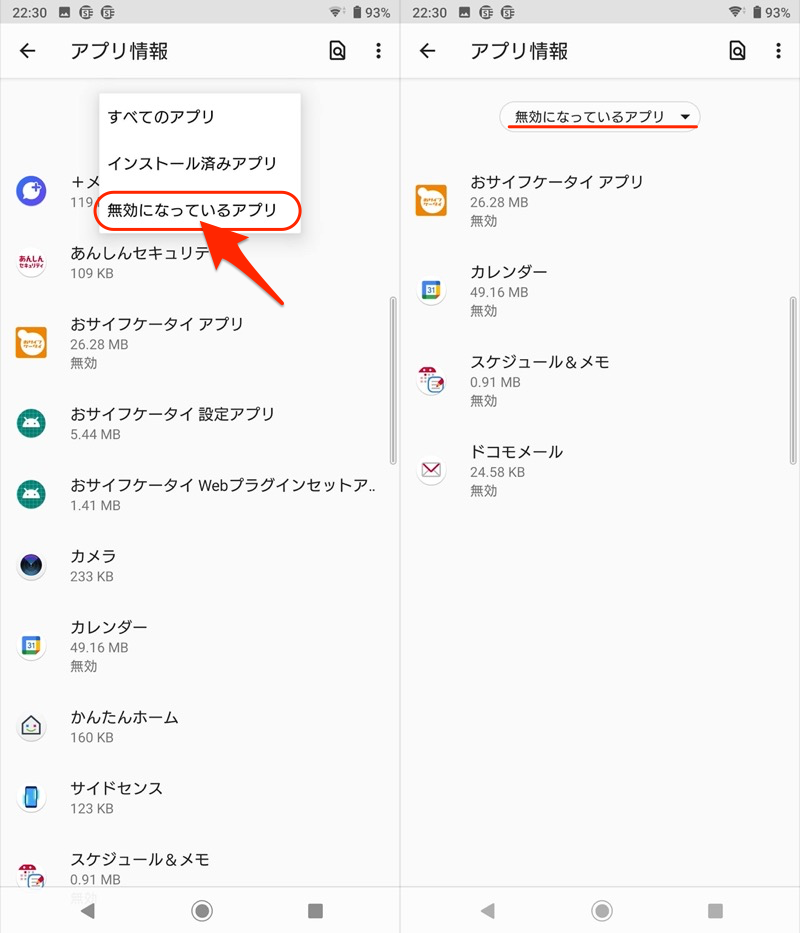Open カメラ app icon in list

click(x=32, y=566)
